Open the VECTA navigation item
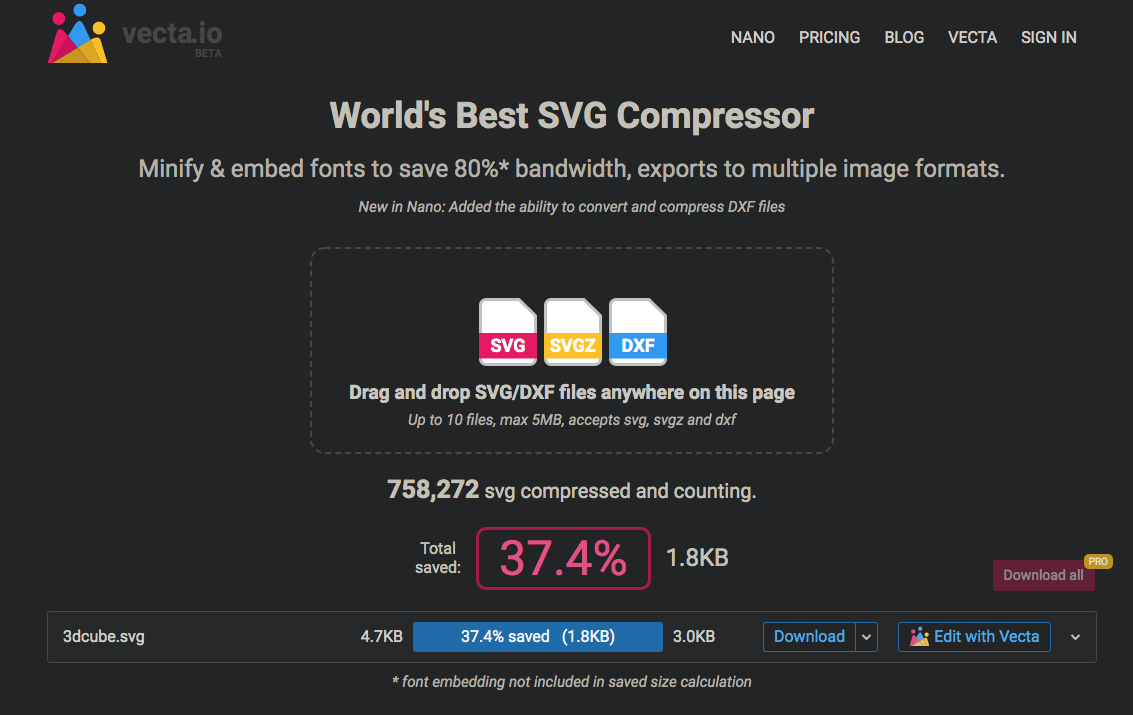 pyautogui.click(x=972, y=38)
